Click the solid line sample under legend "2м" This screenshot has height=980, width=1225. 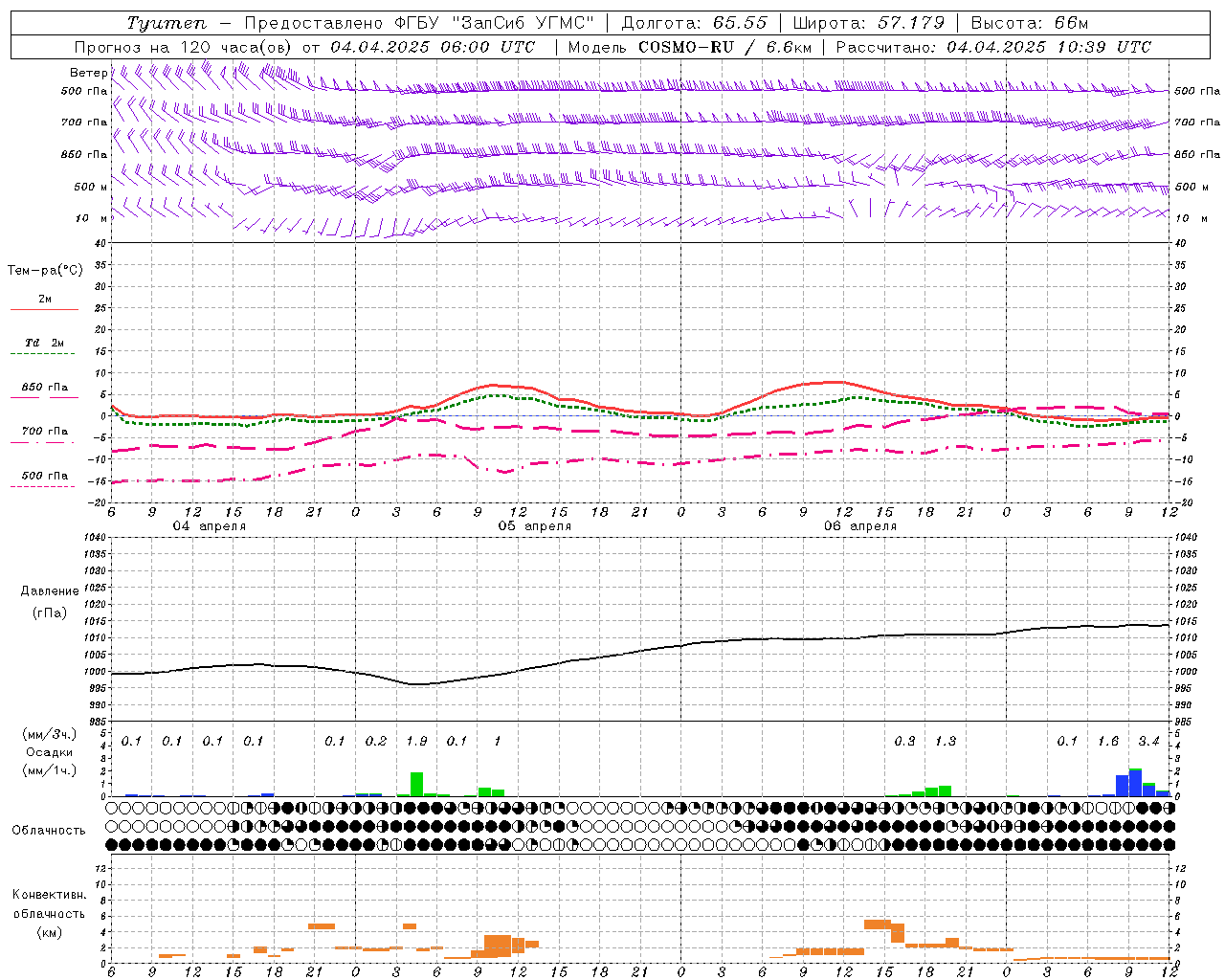pyautogui.click(x=44, y=310)
